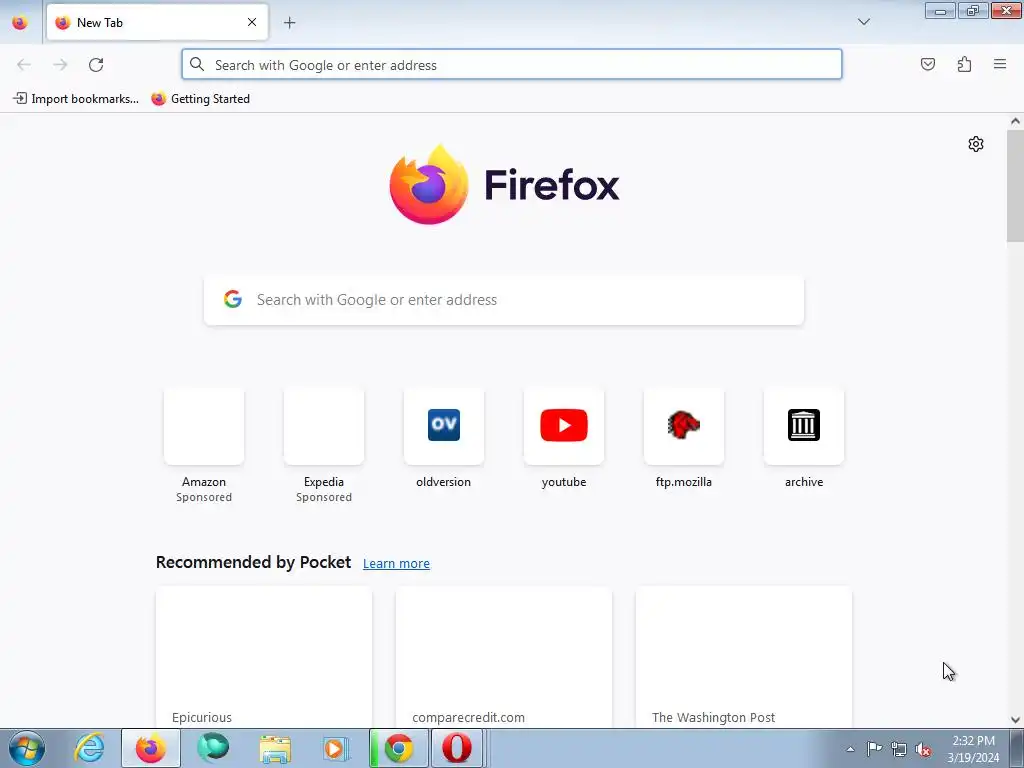
Task: Expand the list all tabs chevron
Action: (x=863, y=22)
